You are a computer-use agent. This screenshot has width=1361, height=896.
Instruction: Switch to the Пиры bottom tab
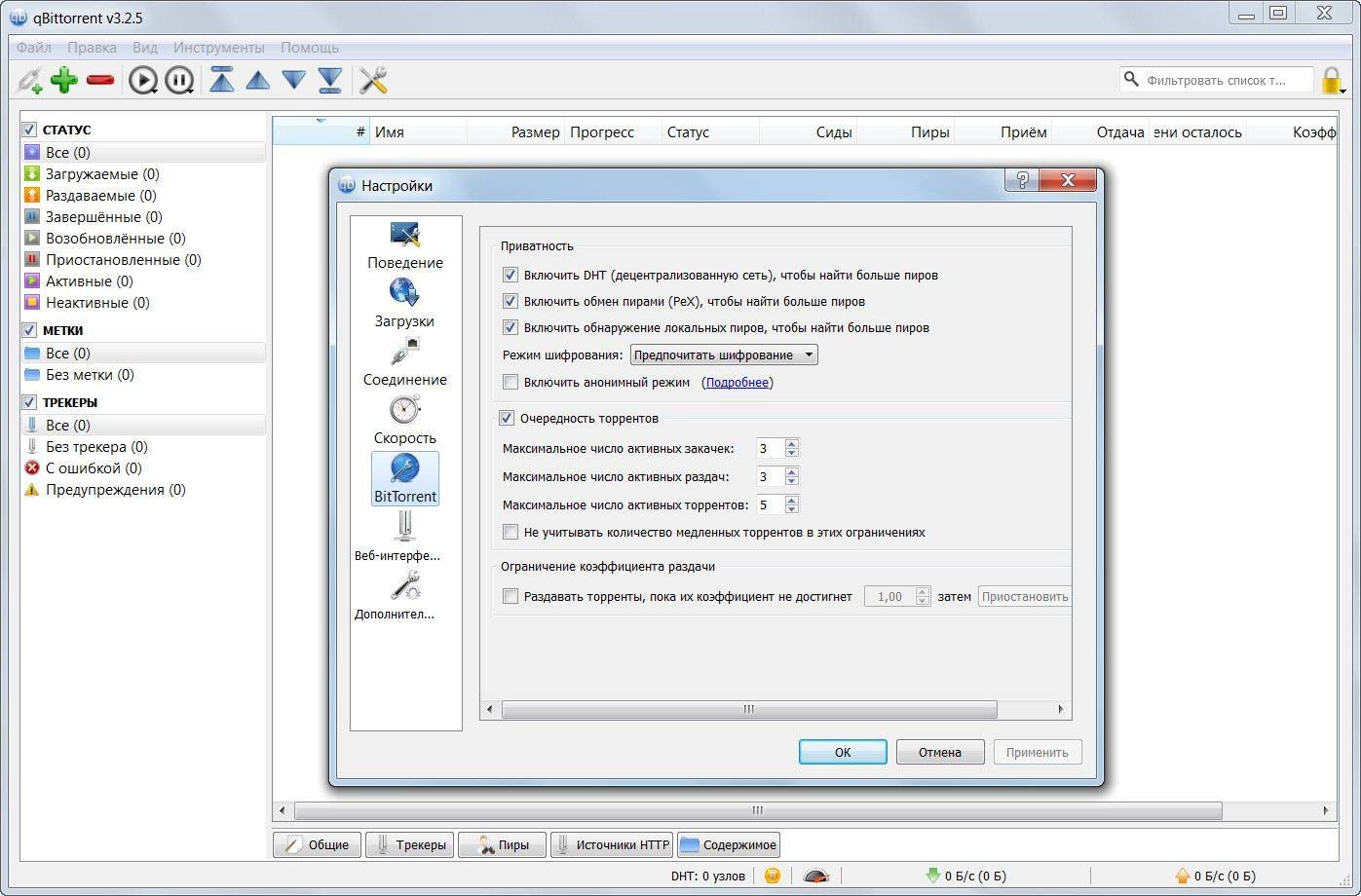click(501, 844)
